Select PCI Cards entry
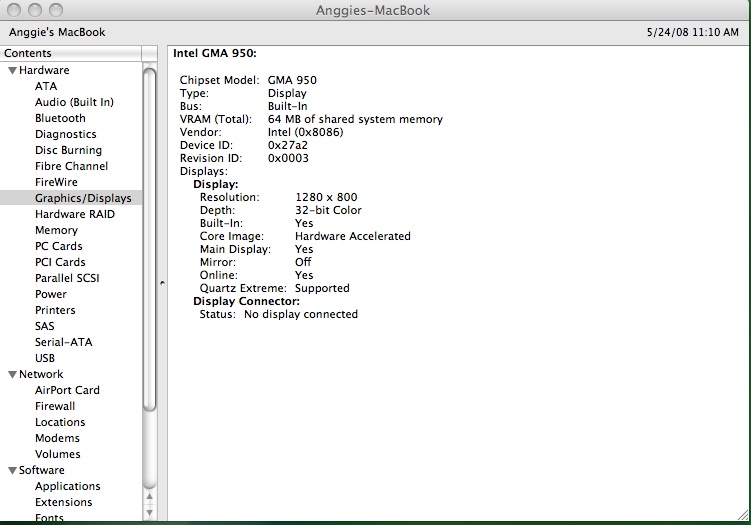 (60, 262)
